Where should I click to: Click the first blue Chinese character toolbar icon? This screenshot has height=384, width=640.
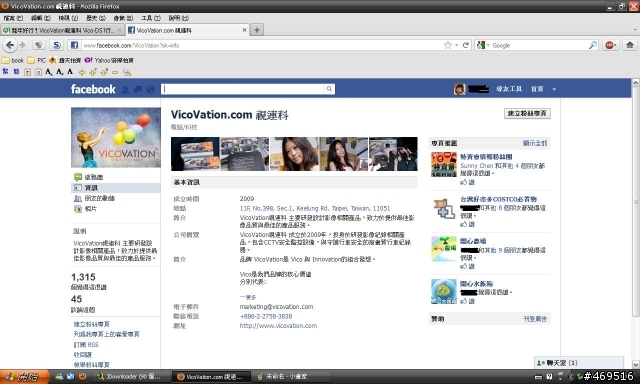[5, 72]
